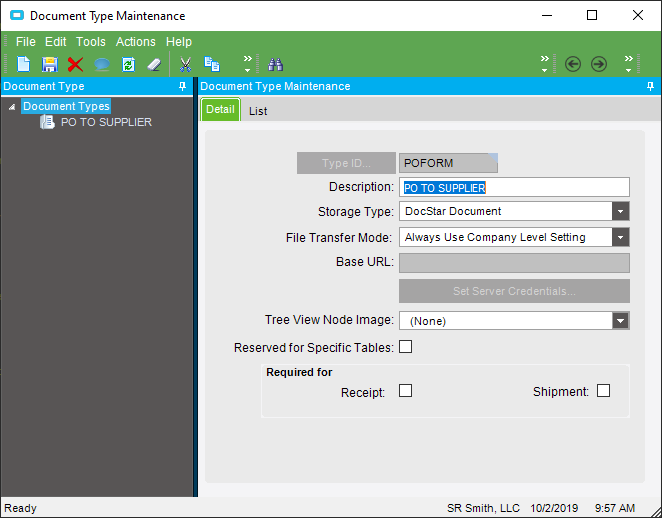The width and height of the screenshot is (662, 518).
Task: Click the Base URL field
Action: [514, 263]
